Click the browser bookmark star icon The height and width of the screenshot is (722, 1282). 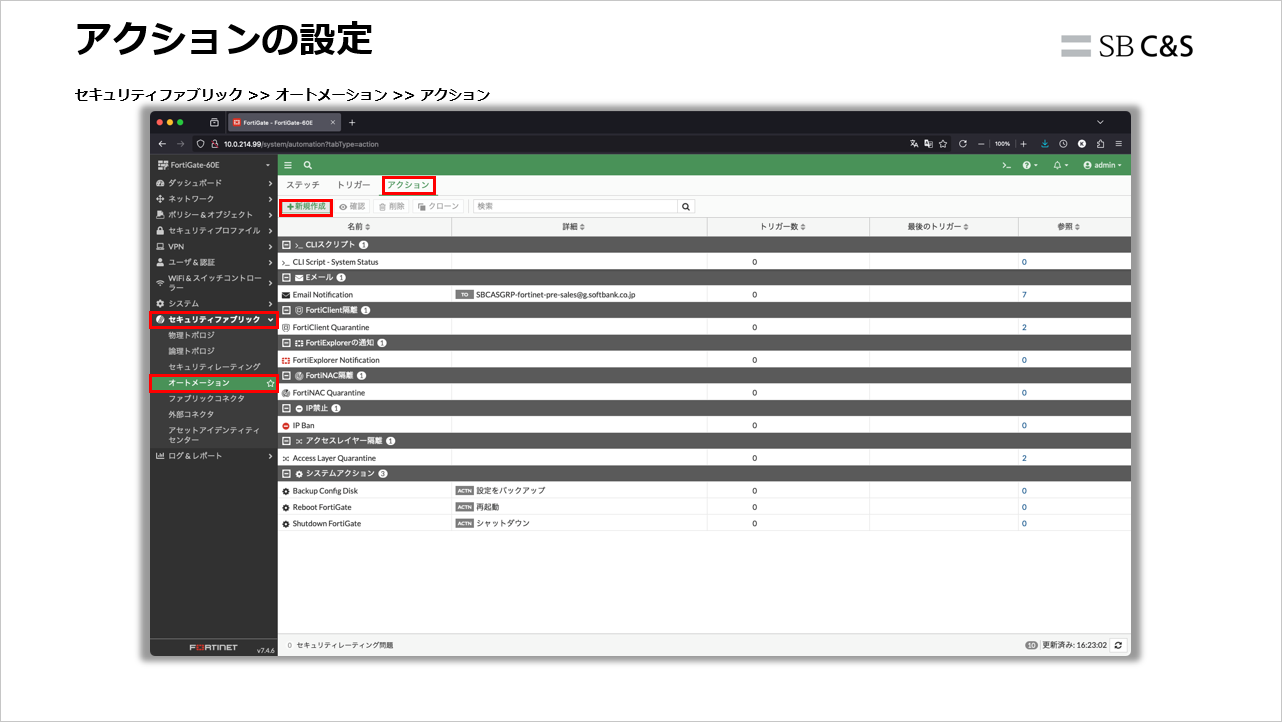pyautogui.click(x=943, y=144)
